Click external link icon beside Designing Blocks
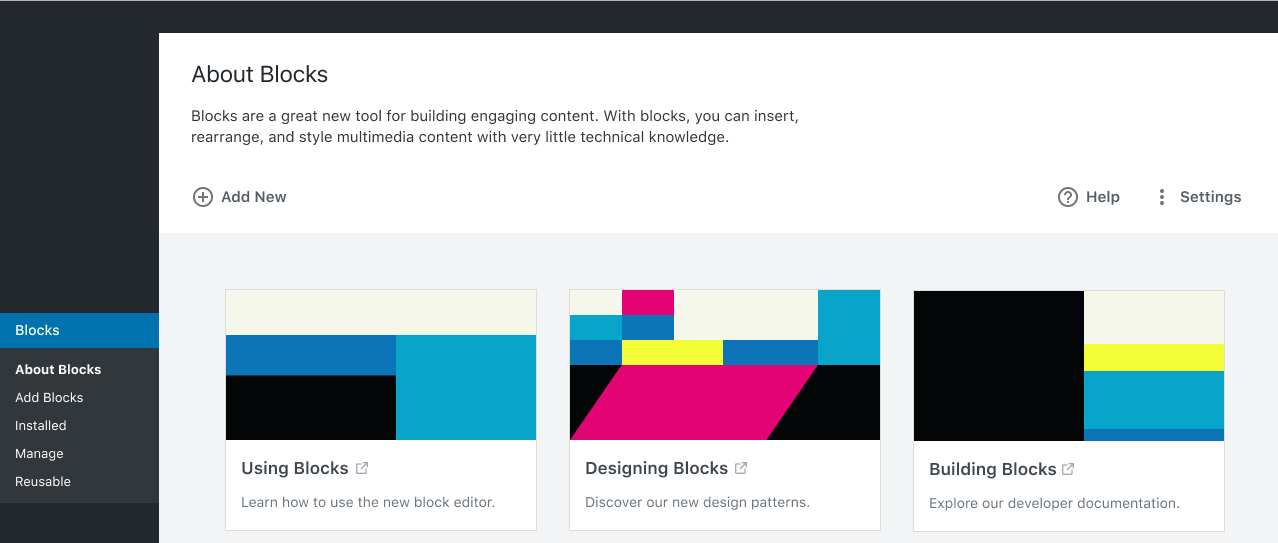The image size is (1278, 543). coord(741,468)
